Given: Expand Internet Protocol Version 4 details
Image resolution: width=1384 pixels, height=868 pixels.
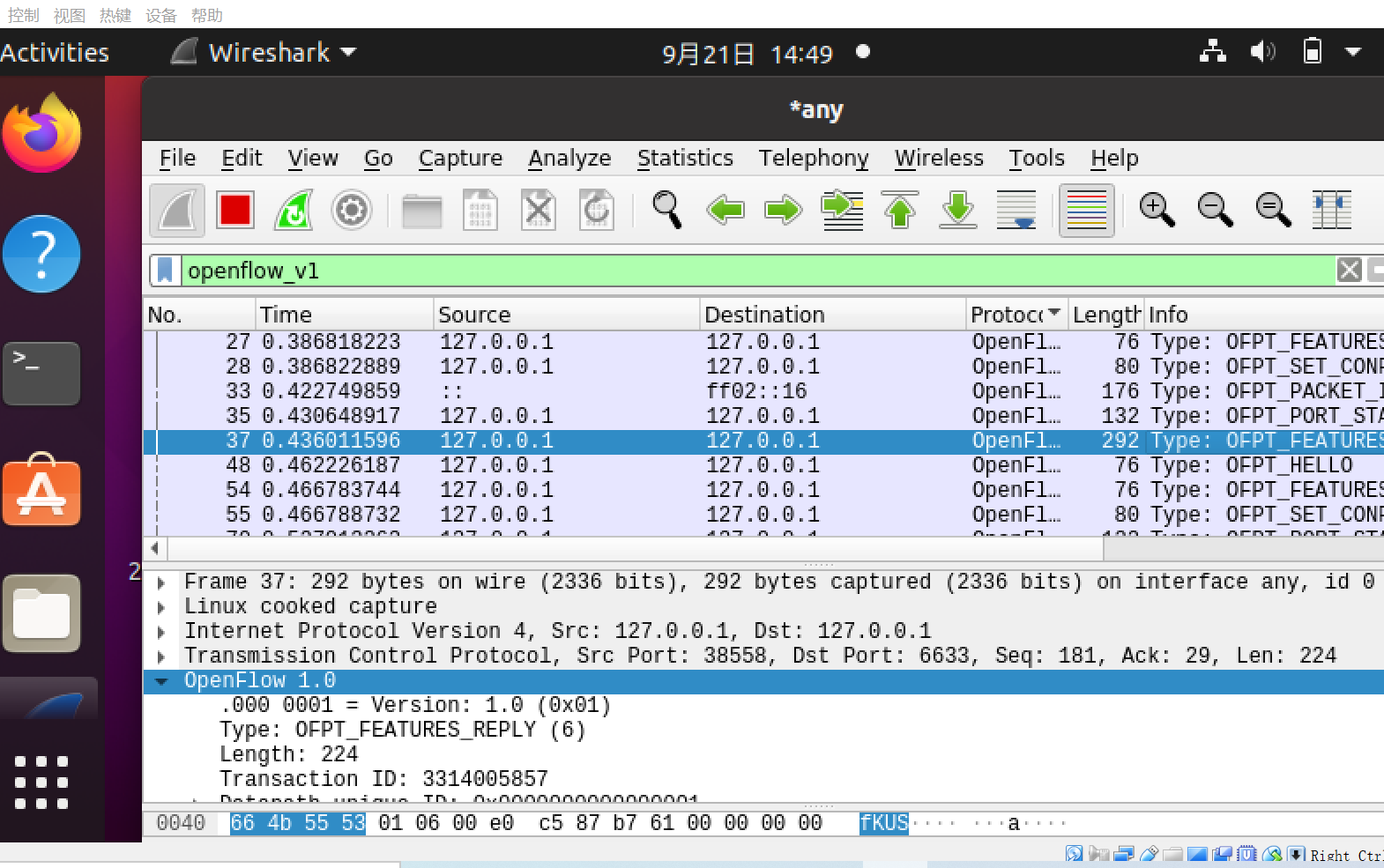Looking at the screenshot, I should pos(161,632).
